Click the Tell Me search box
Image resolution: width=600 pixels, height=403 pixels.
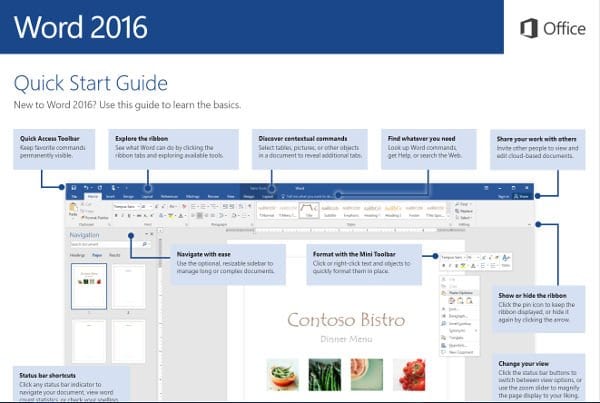pyautogui.click(x=308, y=196)
